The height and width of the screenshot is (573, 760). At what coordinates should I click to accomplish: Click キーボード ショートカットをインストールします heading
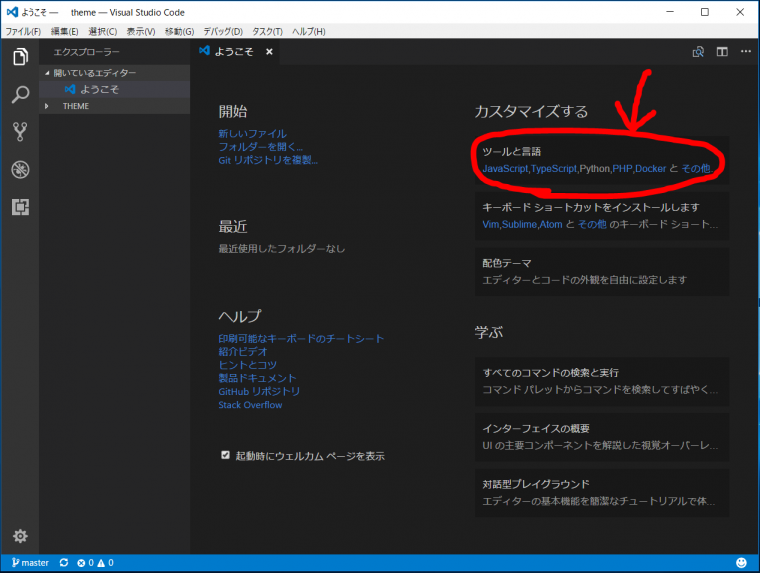click(x=591, y=207)
